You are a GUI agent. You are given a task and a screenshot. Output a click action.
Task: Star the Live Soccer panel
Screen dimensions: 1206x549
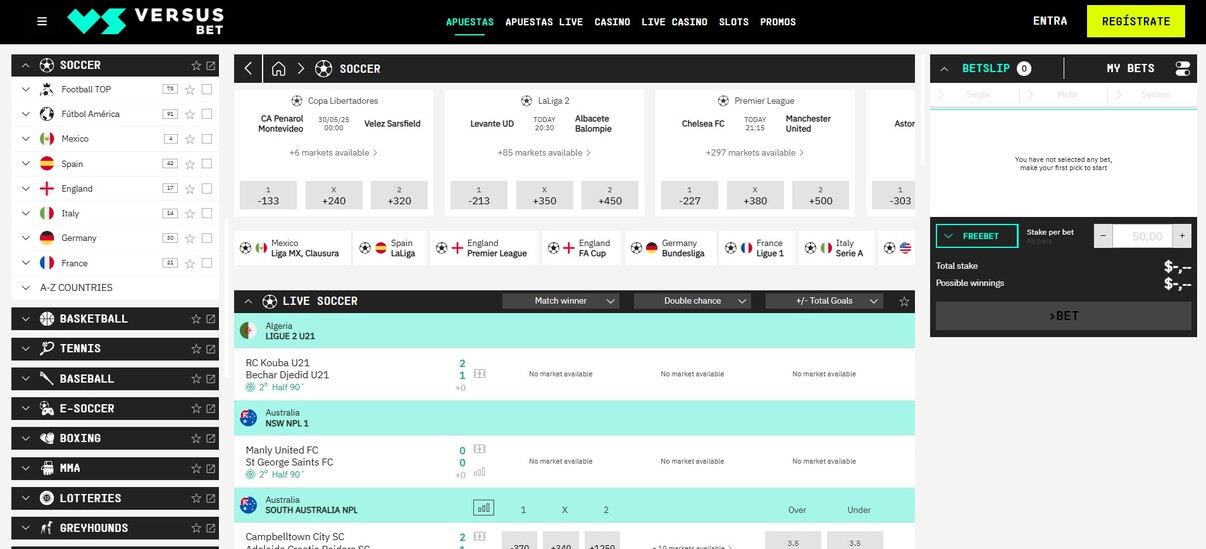coord(904,301)
